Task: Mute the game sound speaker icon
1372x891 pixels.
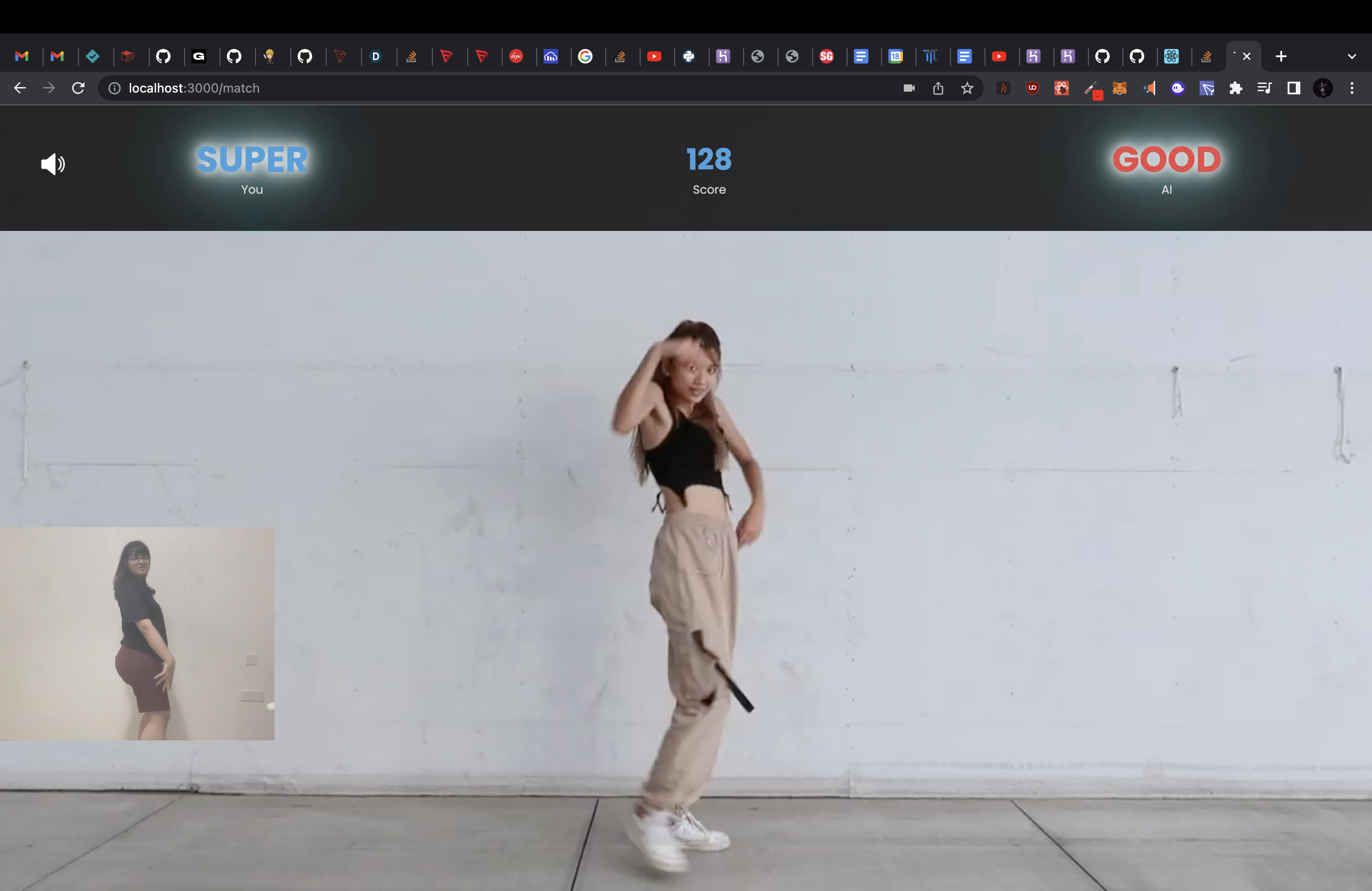Action: coord(53,164)
